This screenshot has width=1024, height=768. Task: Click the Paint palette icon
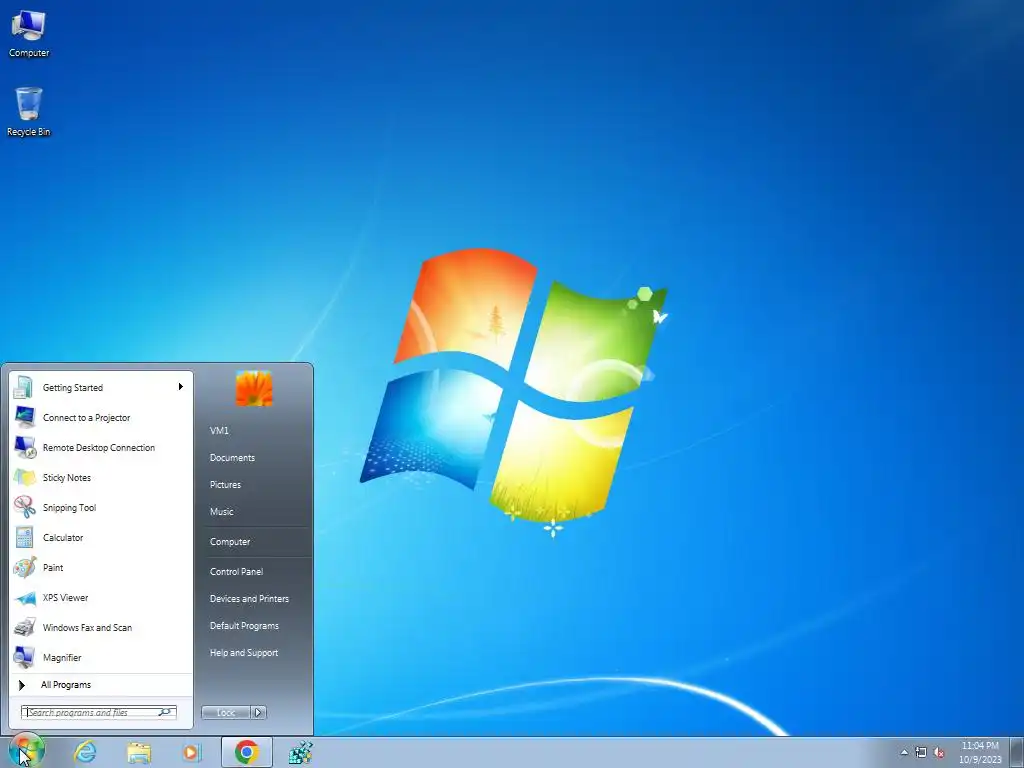(25, 568)
